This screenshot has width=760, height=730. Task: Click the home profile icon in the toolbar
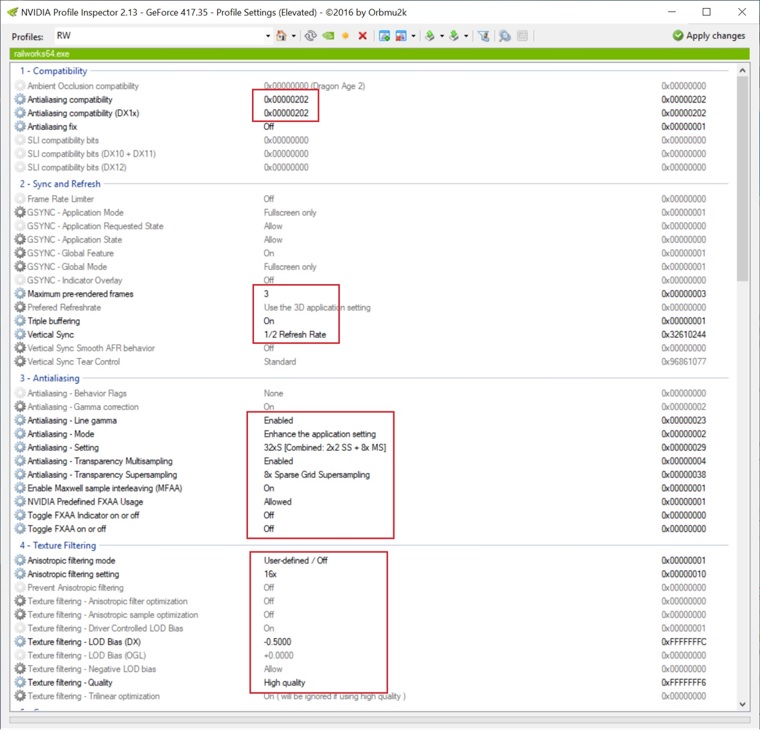pos(281,36)
